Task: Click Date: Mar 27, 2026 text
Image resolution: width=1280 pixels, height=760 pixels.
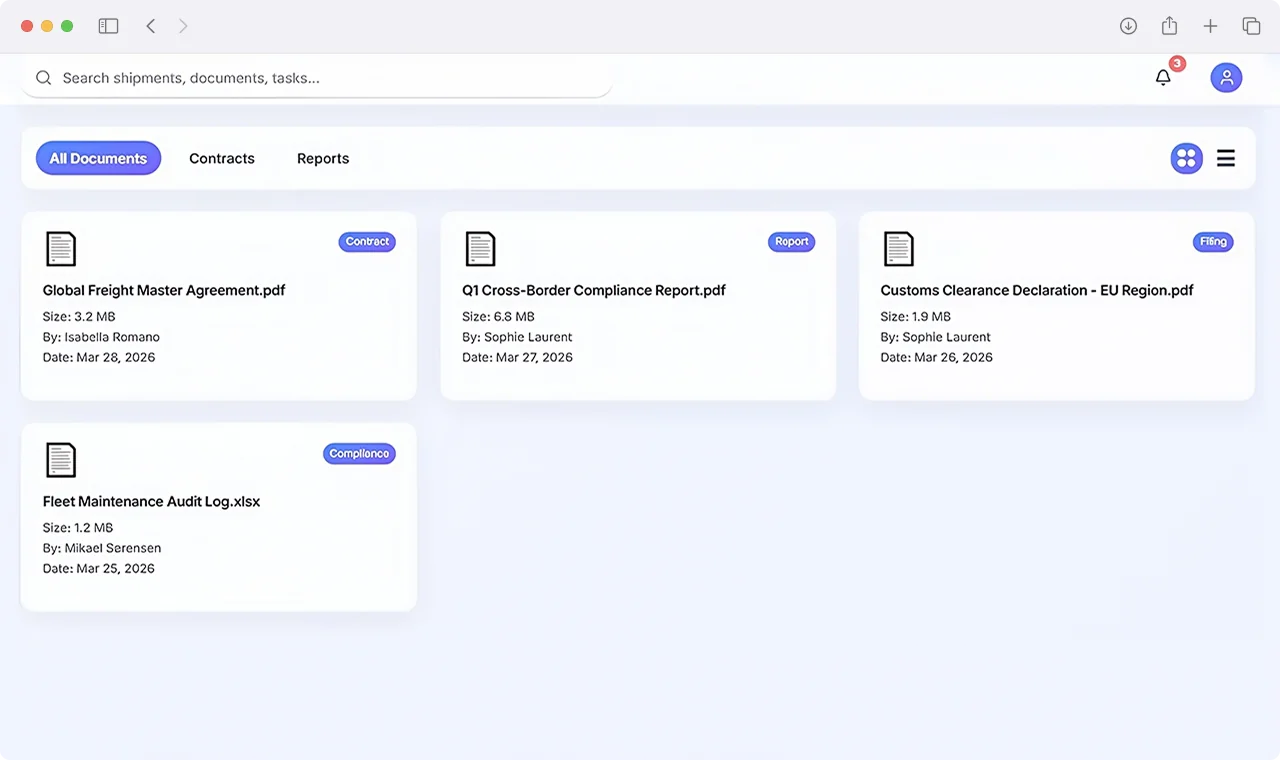Action: pos(517,357)
